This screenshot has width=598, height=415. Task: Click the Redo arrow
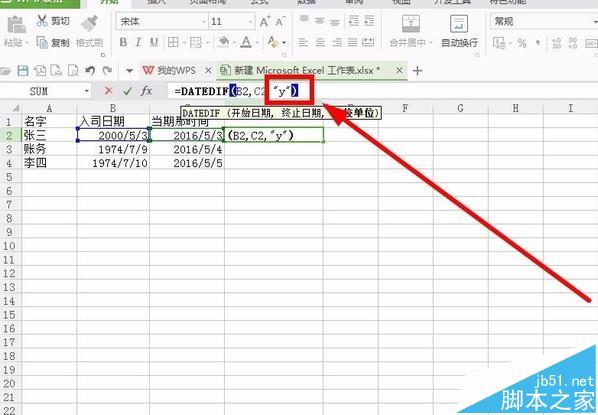click(107, 71)
